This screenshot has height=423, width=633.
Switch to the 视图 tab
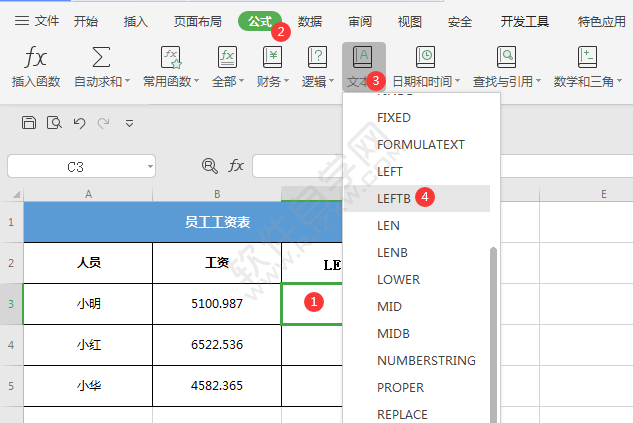tap(410, 21)
